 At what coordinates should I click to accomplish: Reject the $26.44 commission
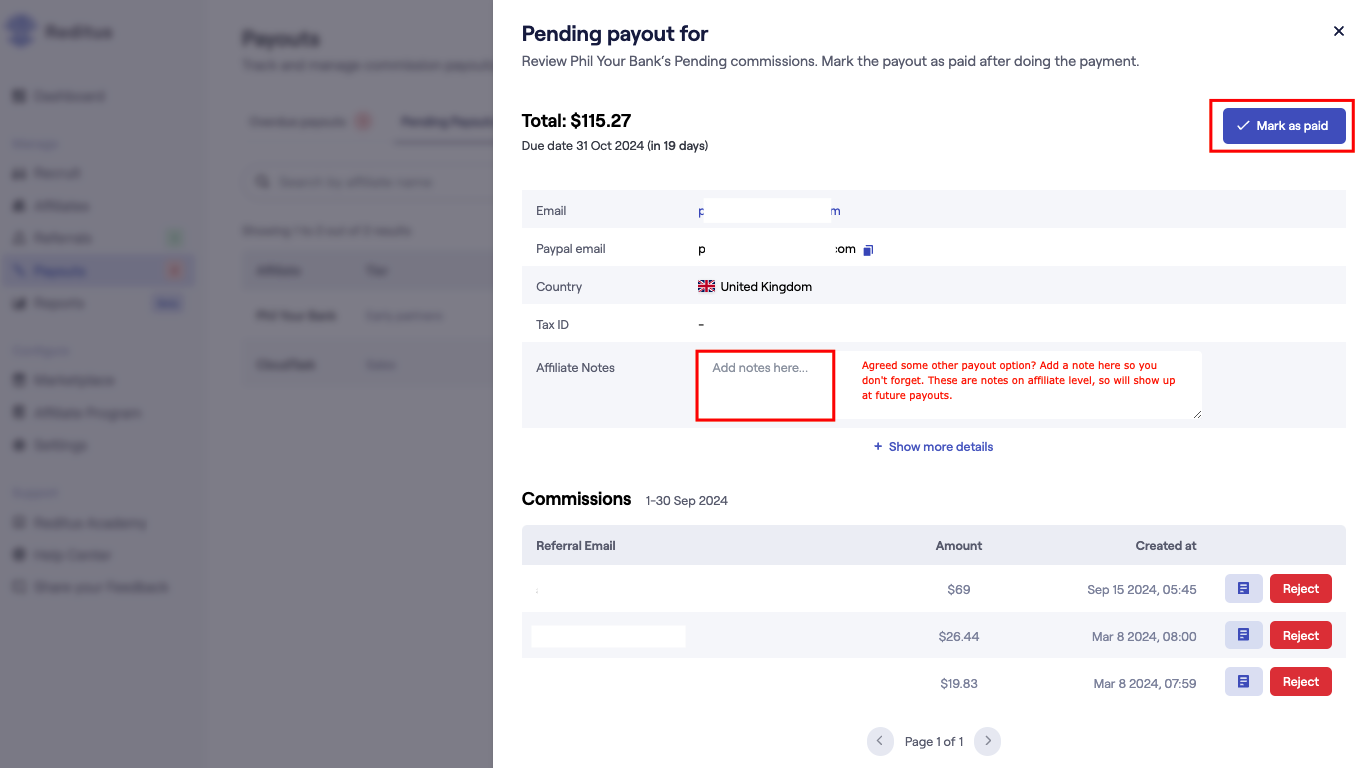pyautogui.click(x=1301, y=635)
